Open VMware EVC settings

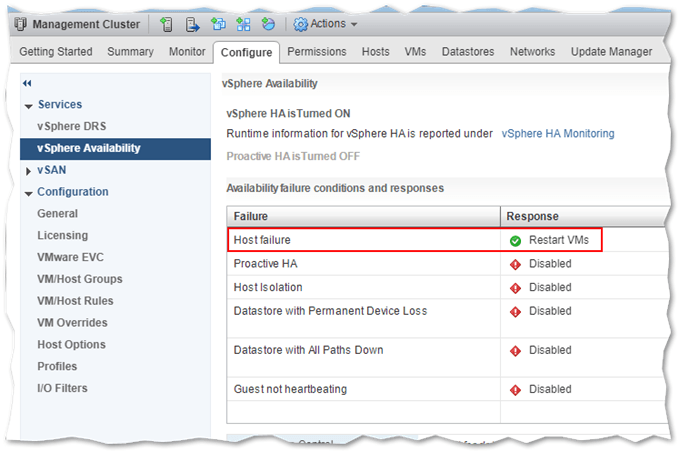70,257
